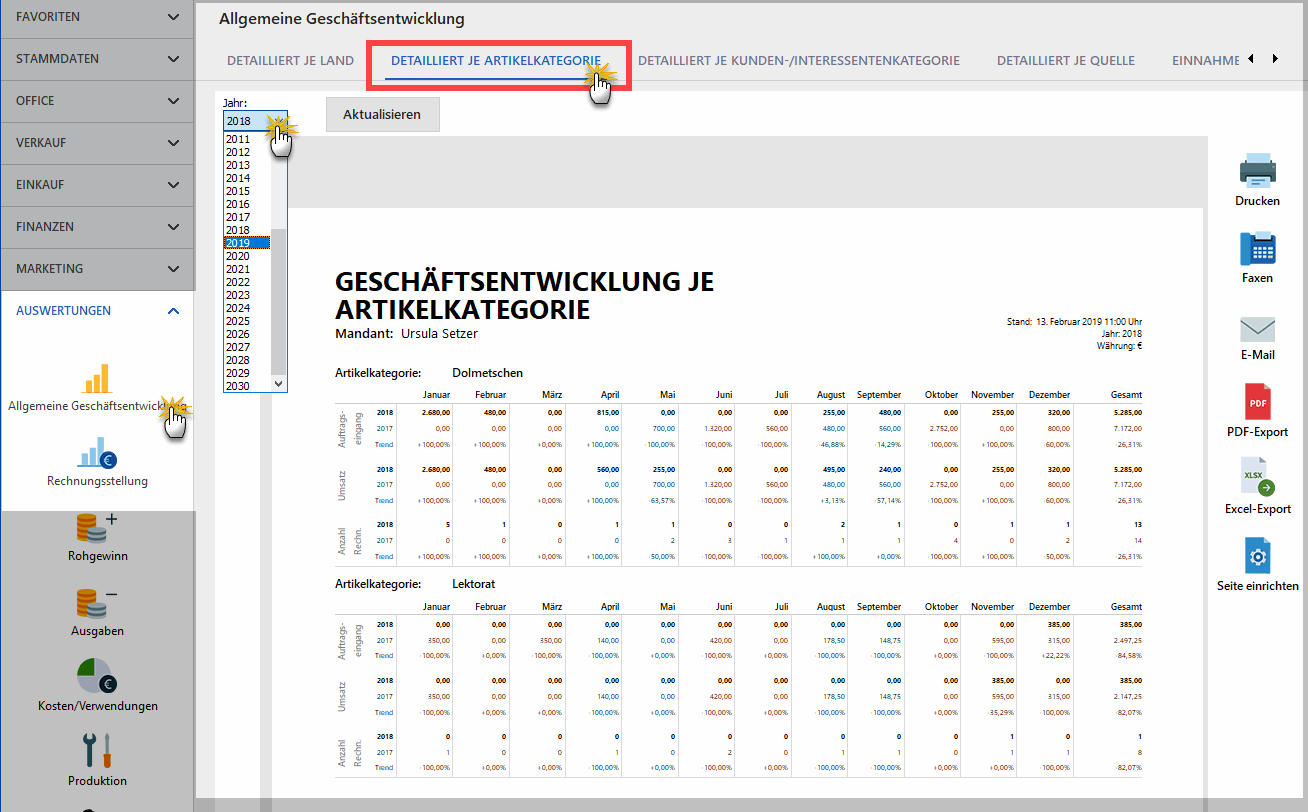Click the Währung € label
Screen dimensions: 1308x812
[x=1119, y=346]
